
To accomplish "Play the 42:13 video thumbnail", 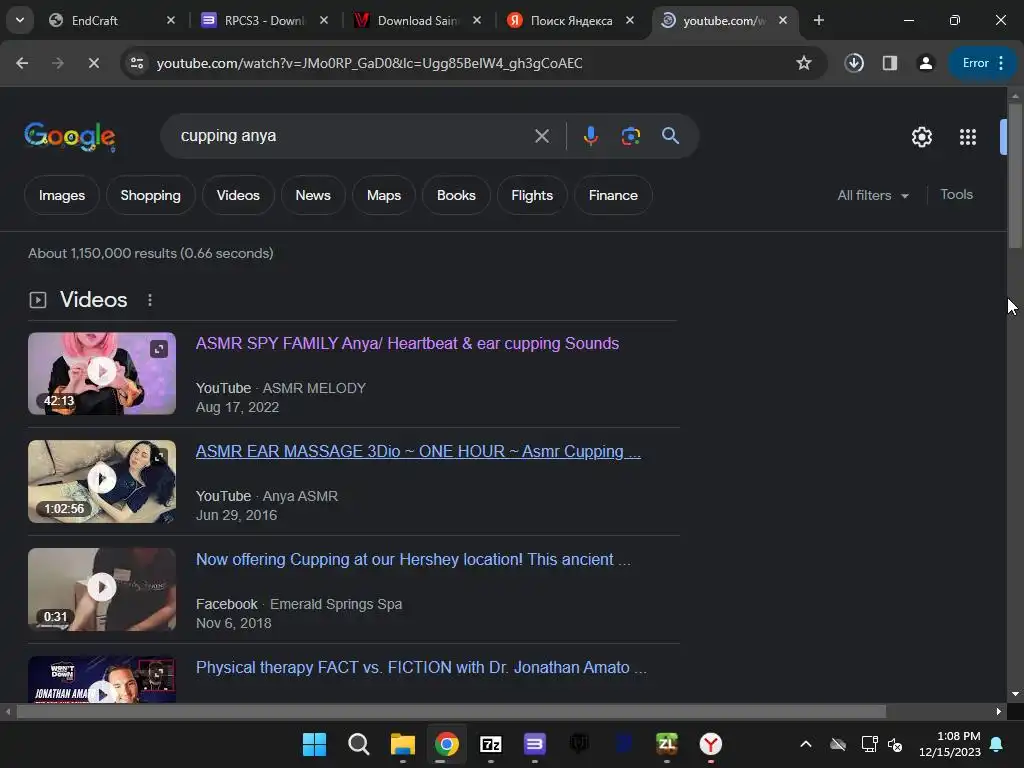I will (x=102, y=374).
